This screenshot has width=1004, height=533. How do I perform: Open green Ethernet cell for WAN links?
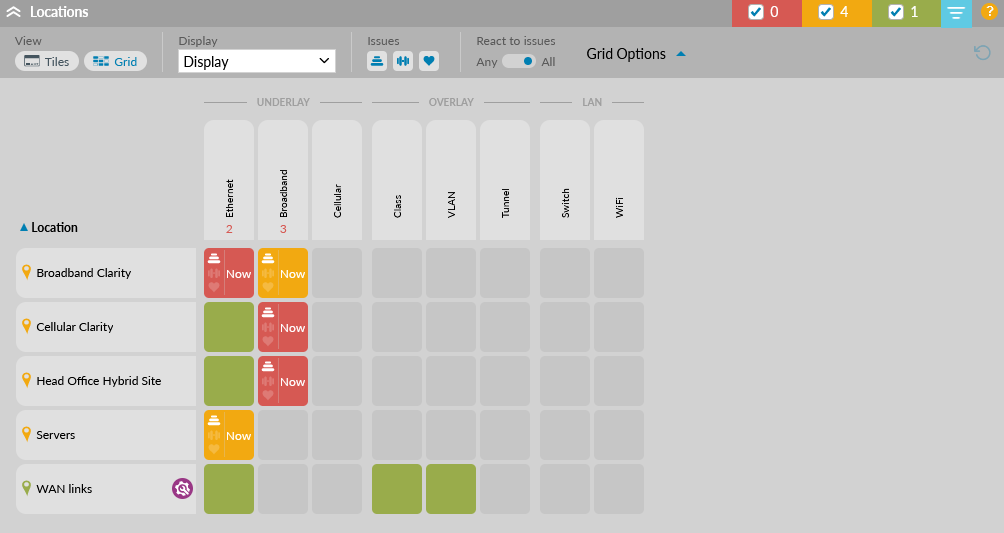coord(229,489)
